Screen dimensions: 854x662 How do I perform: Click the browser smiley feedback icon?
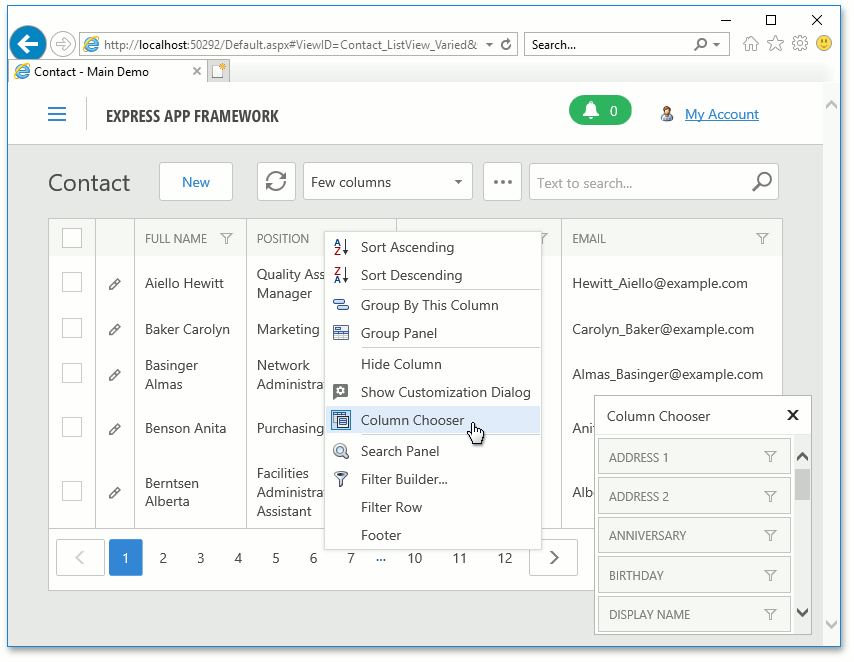(x=824, y=44)
